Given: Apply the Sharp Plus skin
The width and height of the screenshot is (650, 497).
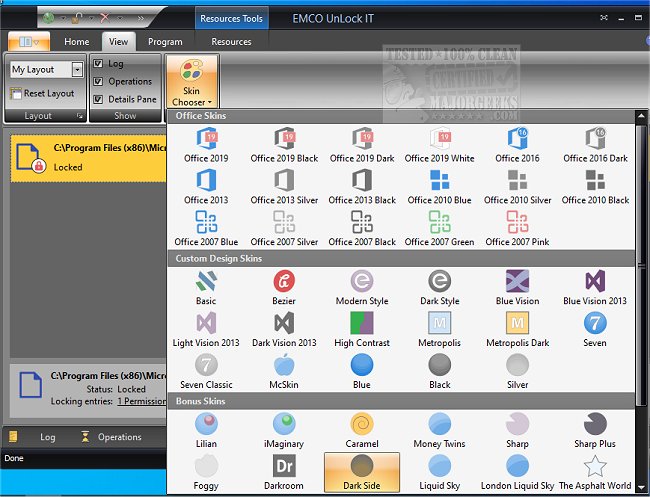Looking at the screenshot, I should tap(595, 431).
